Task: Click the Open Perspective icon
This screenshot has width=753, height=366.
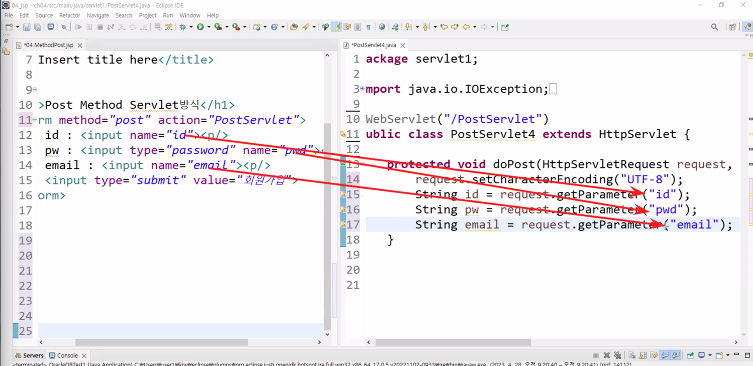Action: [732, 27]
